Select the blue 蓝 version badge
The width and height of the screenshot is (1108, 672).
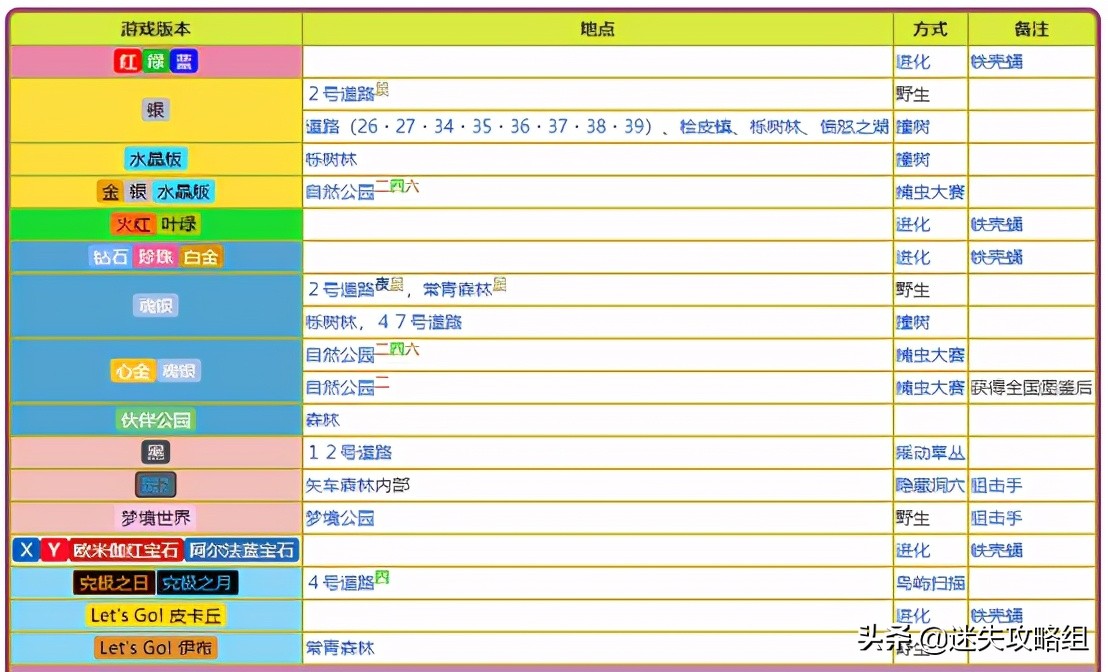(x=182, y=61)
